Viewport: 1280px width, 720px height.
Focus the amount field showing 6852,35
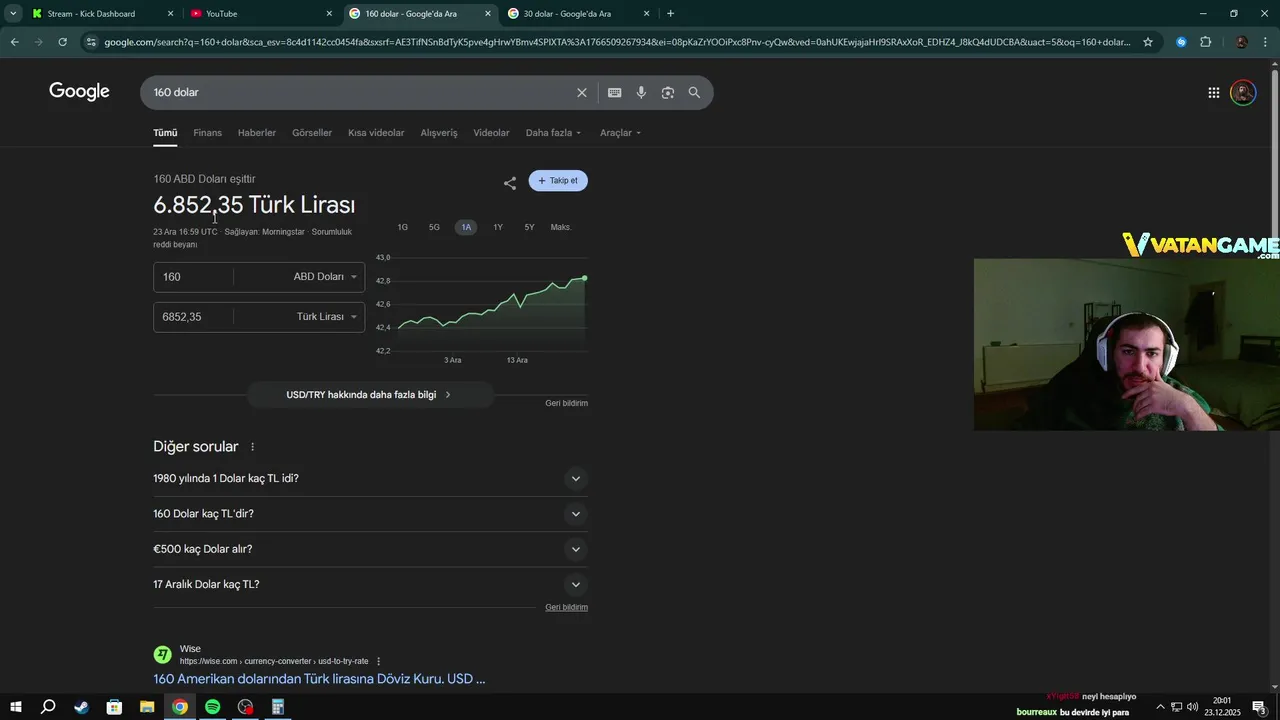194,317
